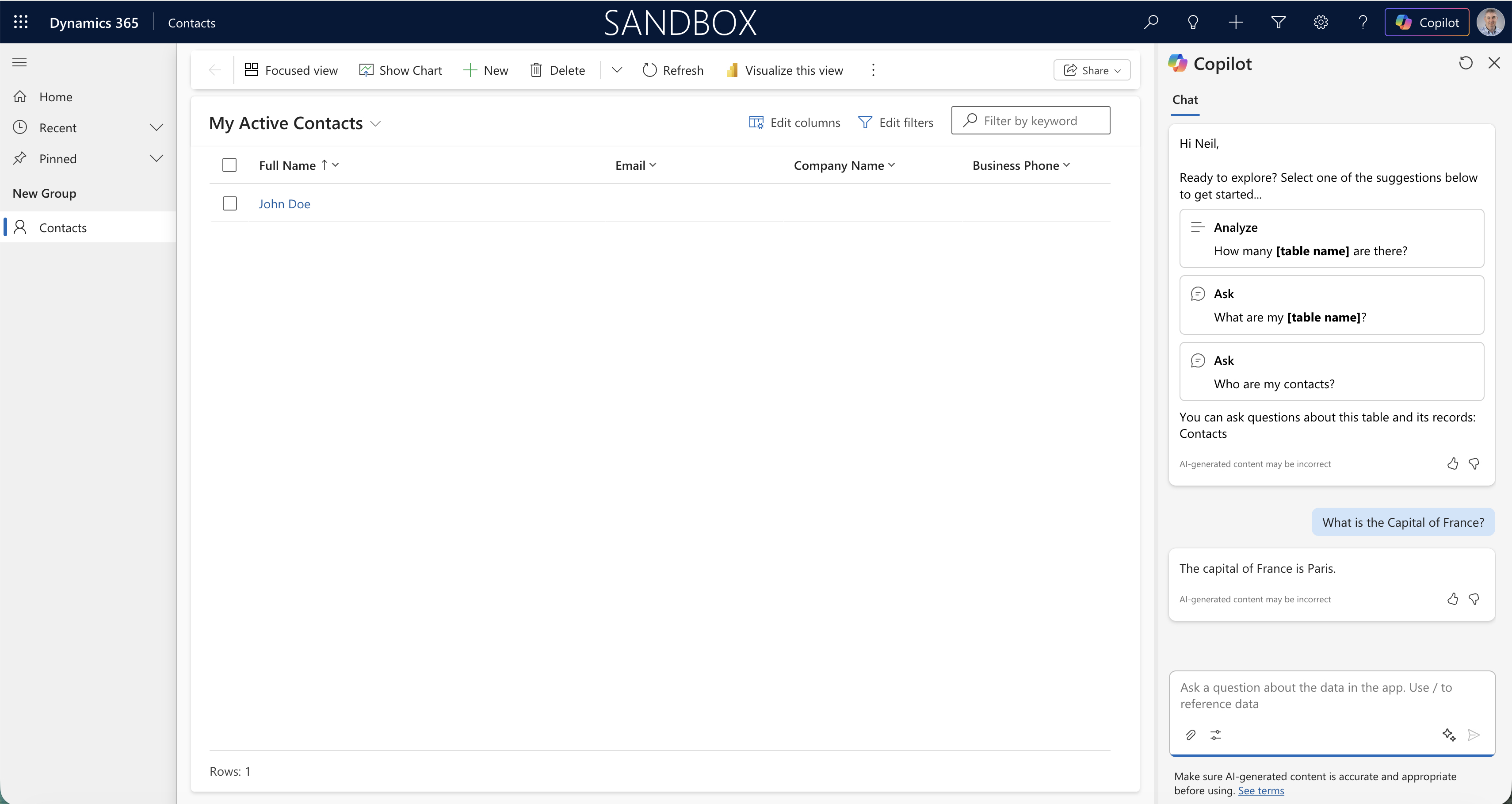Click Edit columns
The width and height of the screenshot is (1512, 804).
795,122
